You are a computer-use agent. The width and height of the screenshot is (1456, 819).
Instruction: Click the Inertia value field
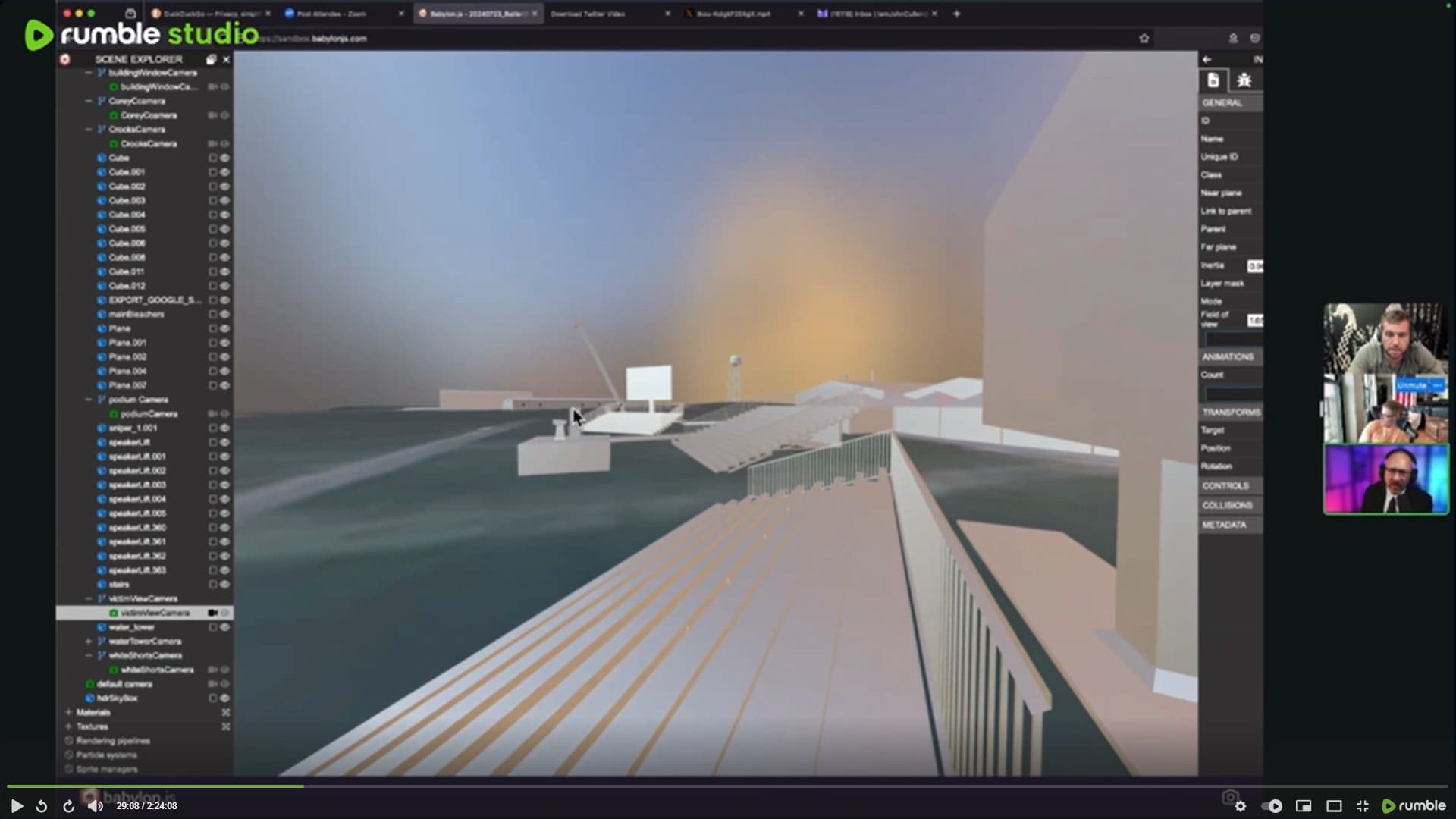tap(1255, 266)
